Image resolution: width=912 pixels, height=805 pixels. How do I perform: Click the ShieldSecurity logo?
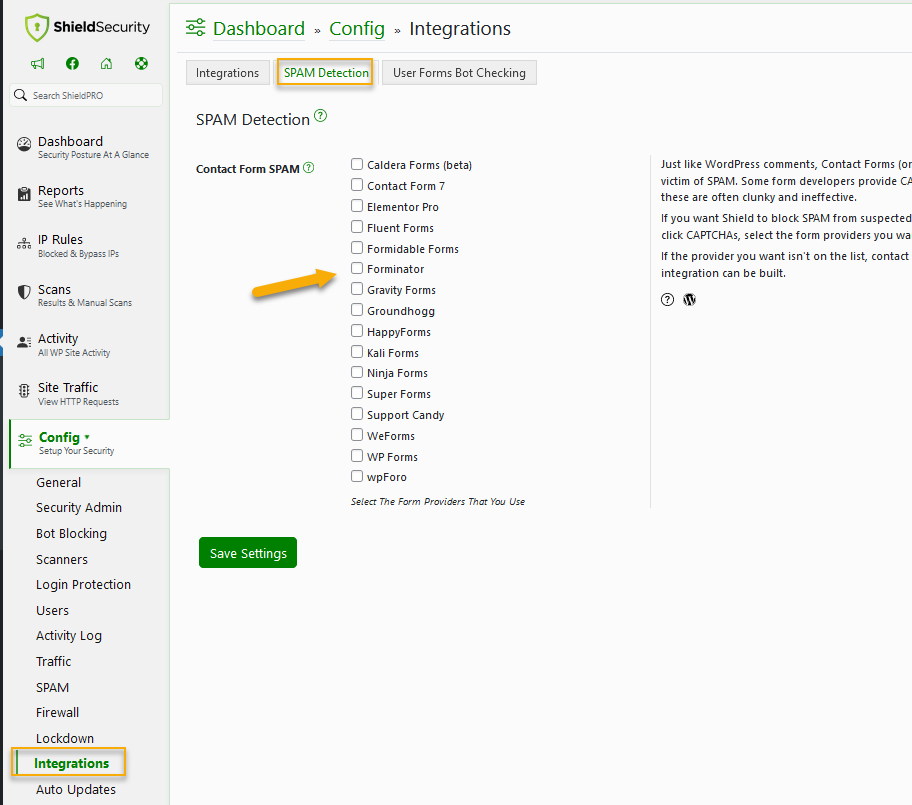tap(87, 27)
